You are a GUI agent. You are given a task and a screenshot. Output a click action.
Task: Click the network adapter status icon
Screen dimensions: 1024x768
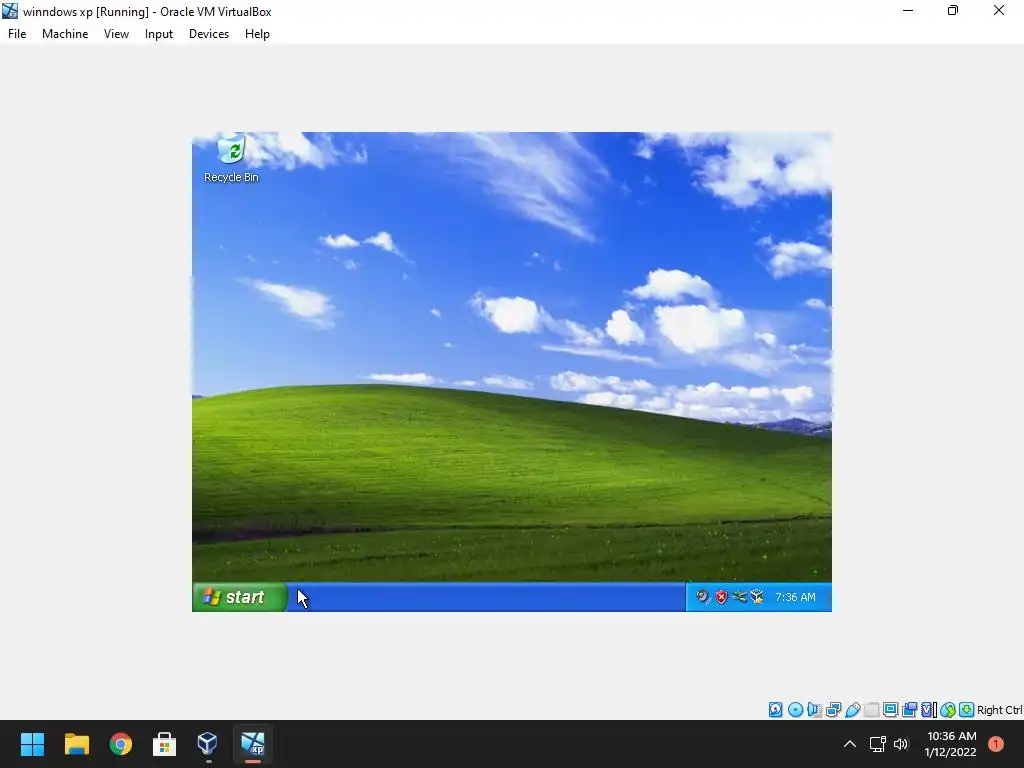tap(833, 710)
